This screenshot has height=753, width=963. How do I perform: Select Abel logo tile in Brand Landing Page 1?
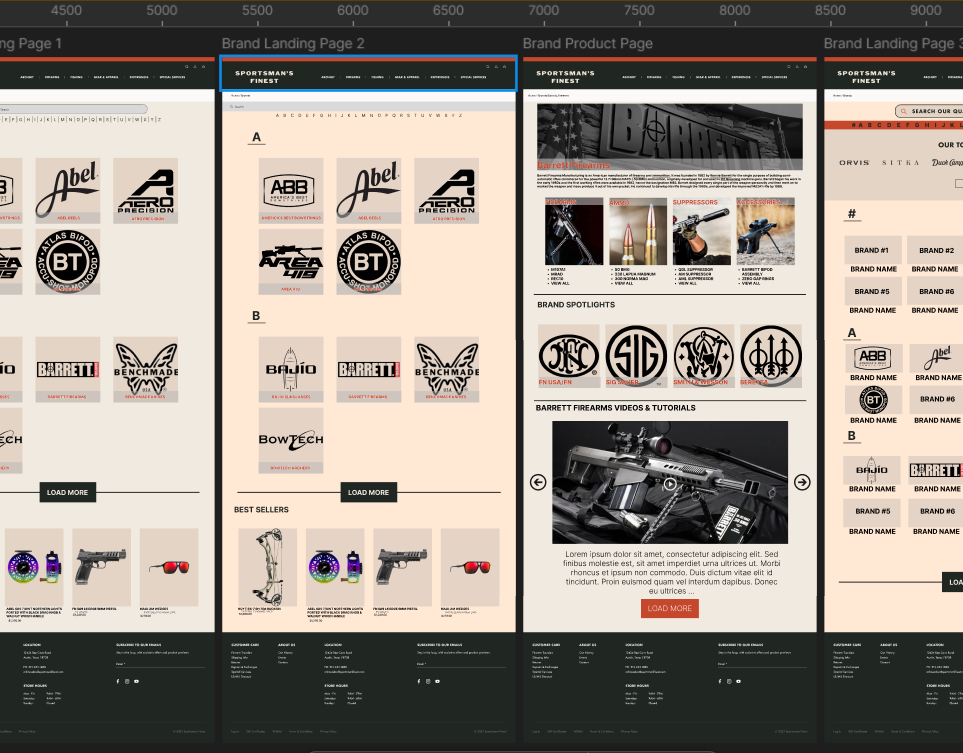(68, 190)
